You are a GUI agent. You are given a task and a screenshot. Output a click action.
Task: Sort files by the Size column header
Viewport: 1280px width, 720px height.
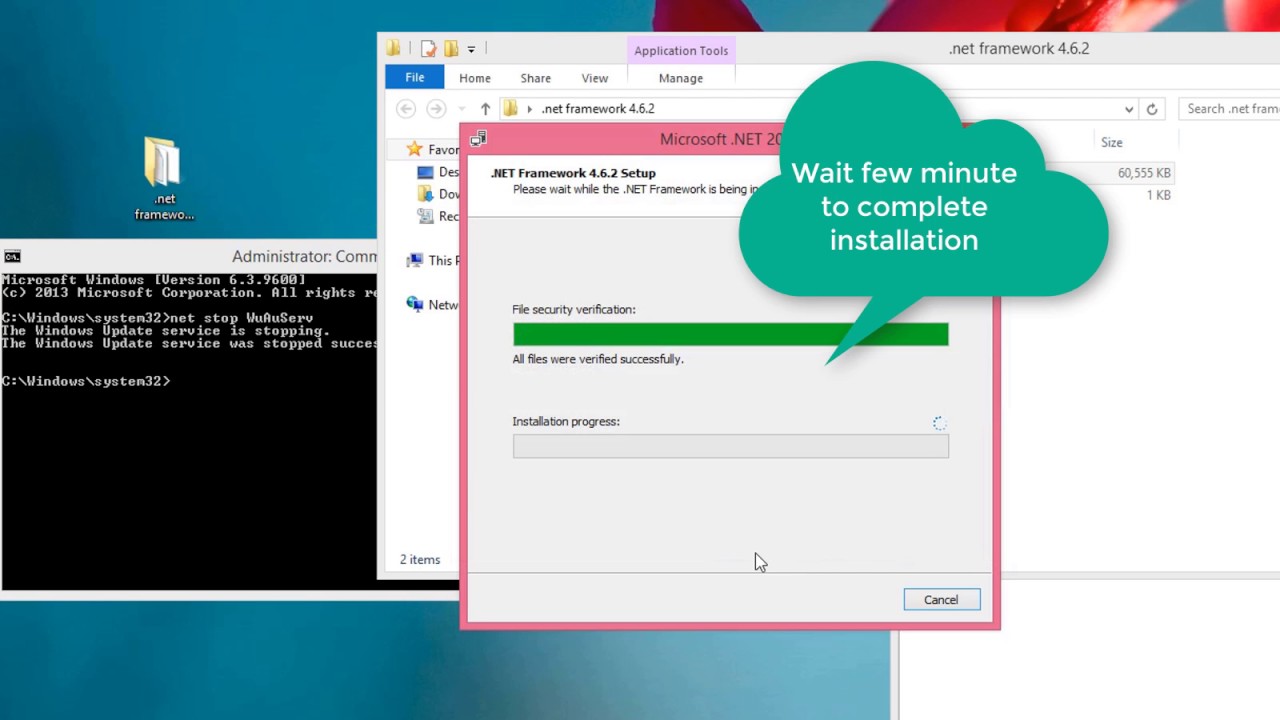(1111, 142)
